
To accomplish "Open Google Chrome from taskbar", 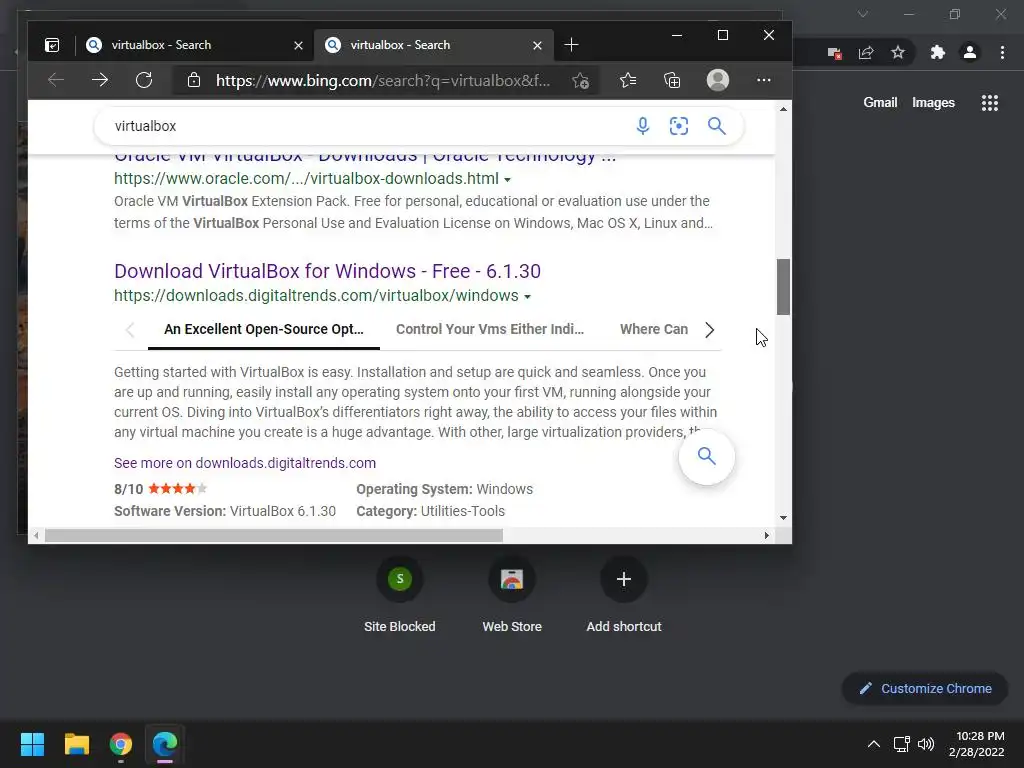I will click(121, 744).
